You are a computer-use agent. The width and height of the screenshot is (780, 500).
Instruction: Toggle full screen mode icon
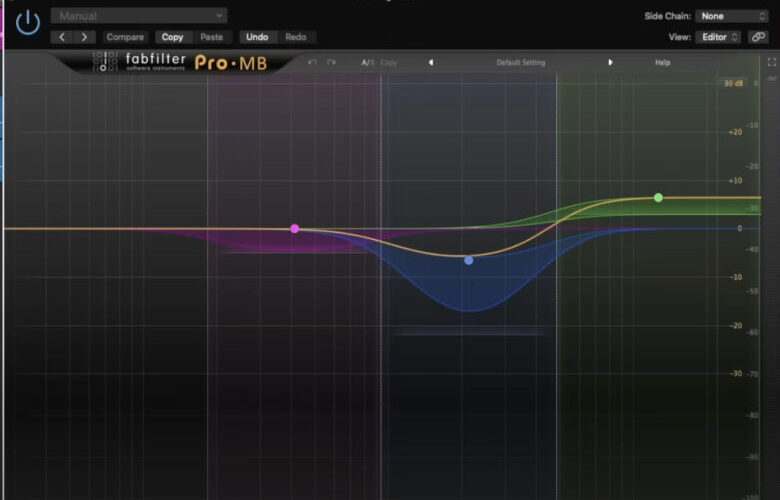(772, 62)
